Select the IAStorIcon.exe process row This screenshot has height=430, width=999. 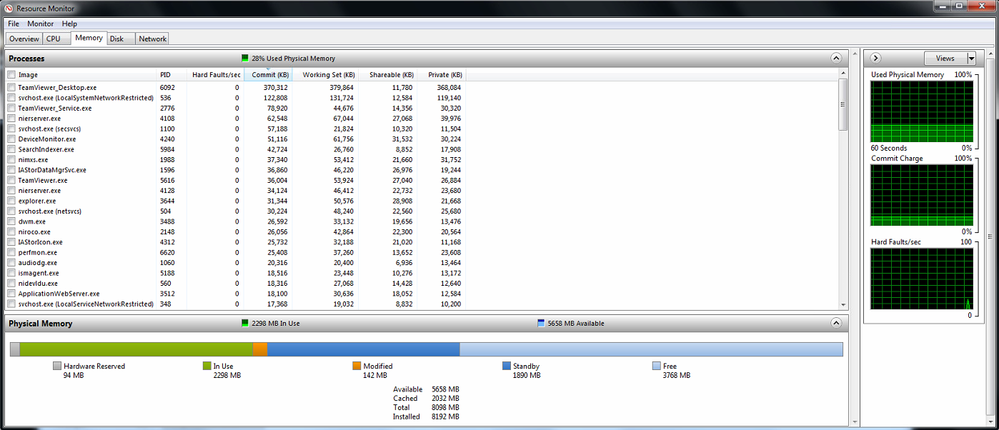236,242
